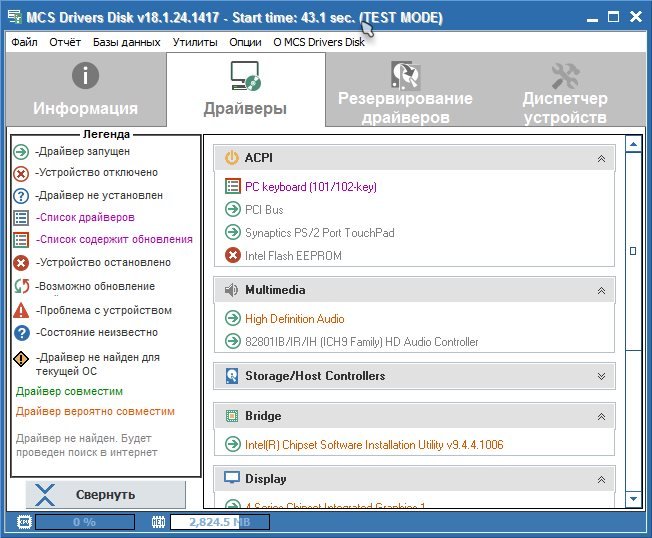Click the Список содержит обновления legend icon
The width and height of the screenshot is (652, 538).
pos(21,240)
